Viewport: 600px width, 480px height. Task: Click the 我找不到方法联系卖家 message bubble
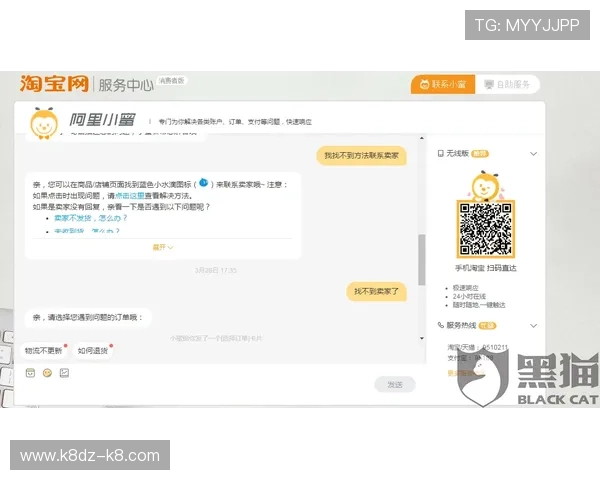pos(361,156)
